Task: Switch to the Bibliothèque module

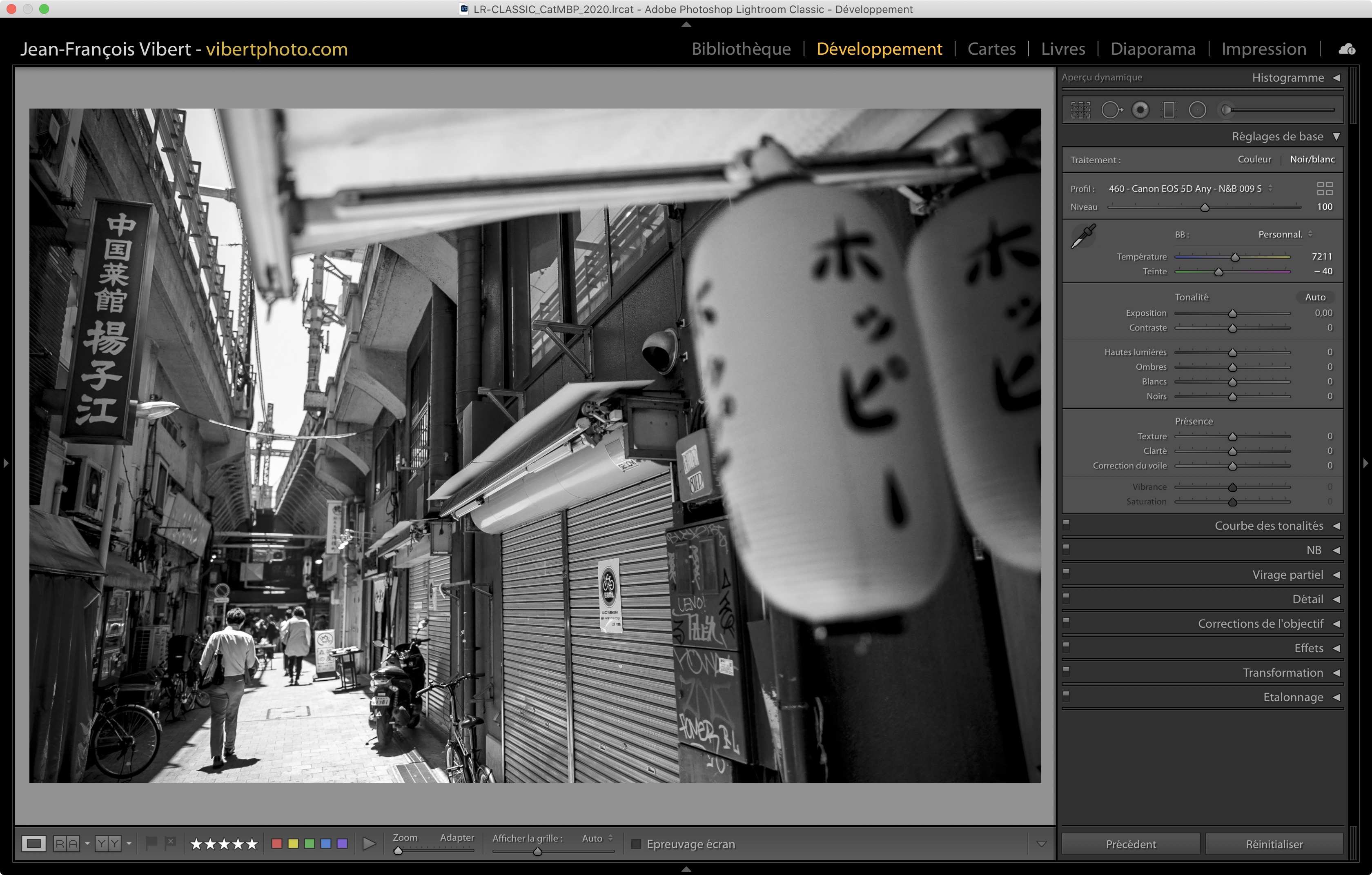Action: coord(741,49)
